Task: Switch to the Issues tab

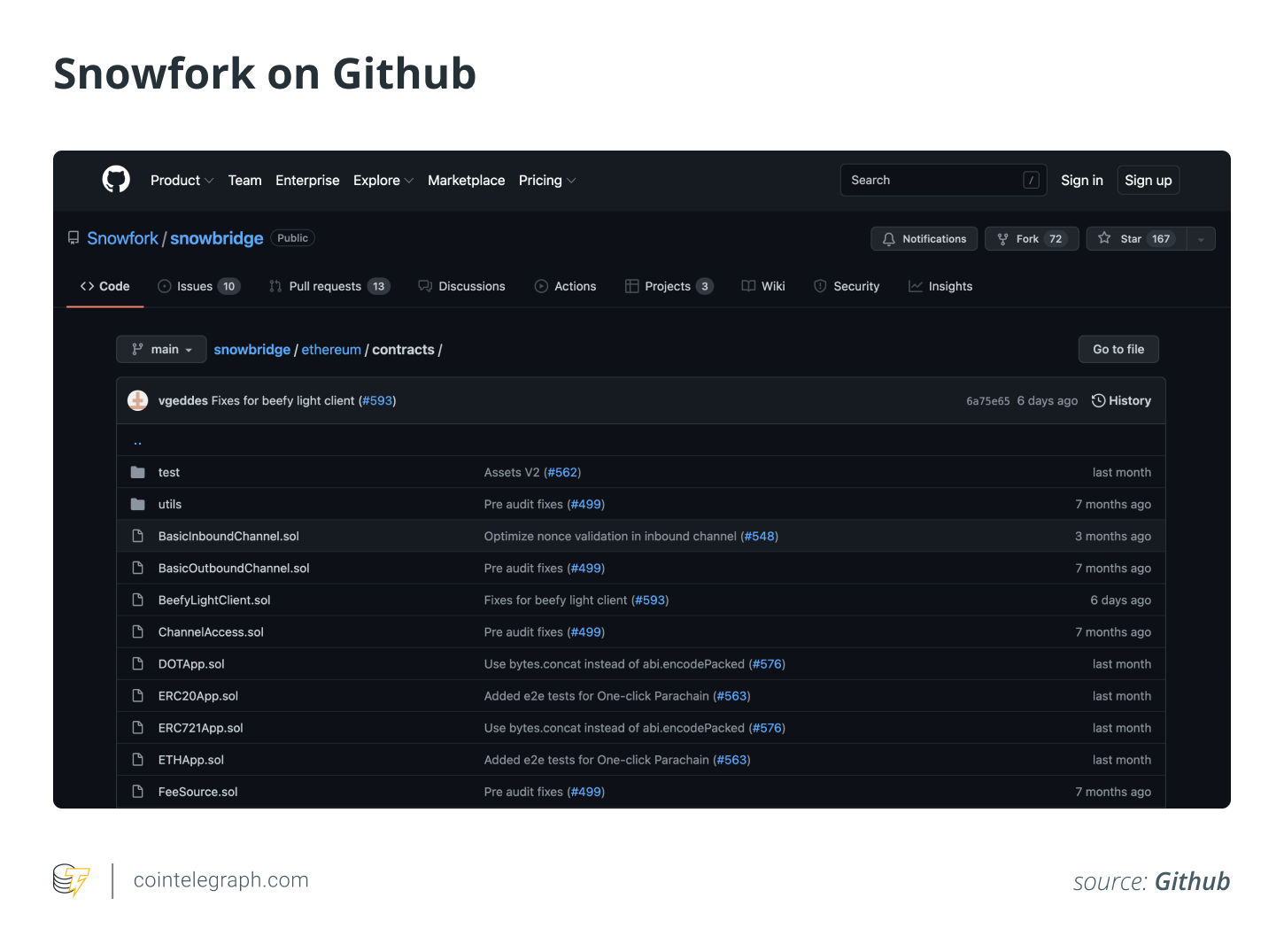Action: coord(198,286)
